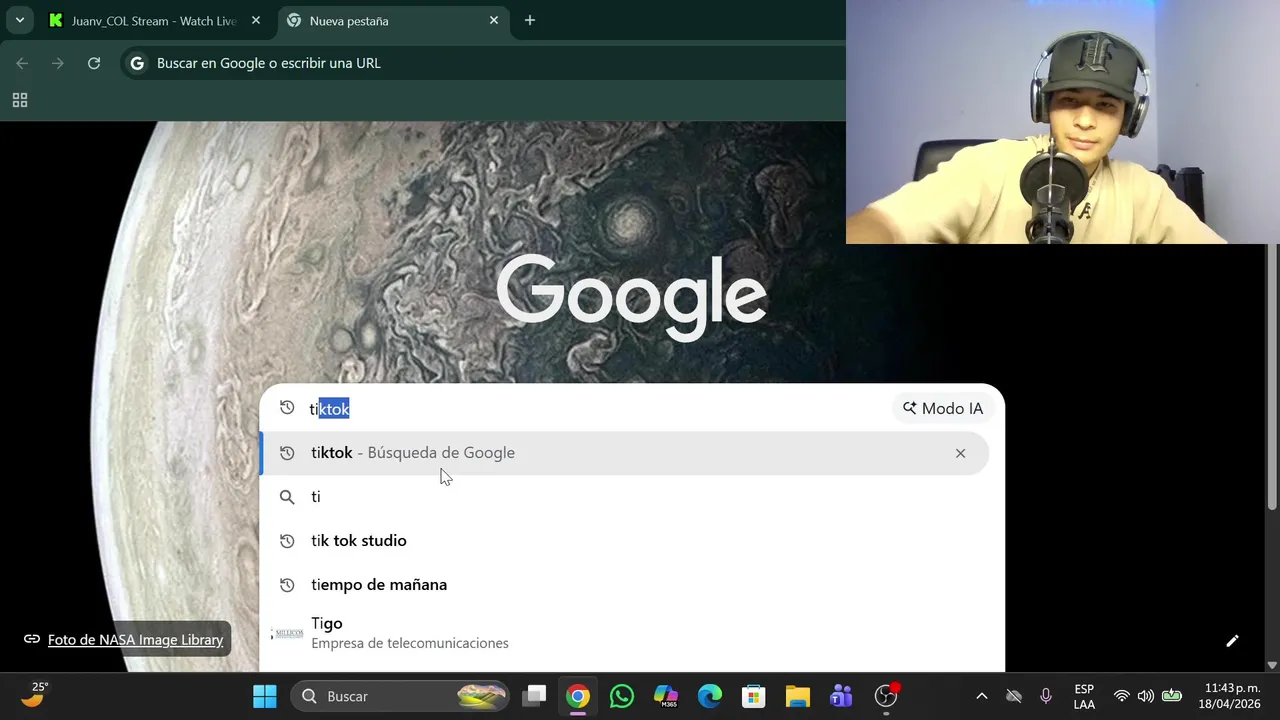Viewport: 1280px width, 720px height.
Task: Select the Tigo telecom company suggestion
Action: 624,633
